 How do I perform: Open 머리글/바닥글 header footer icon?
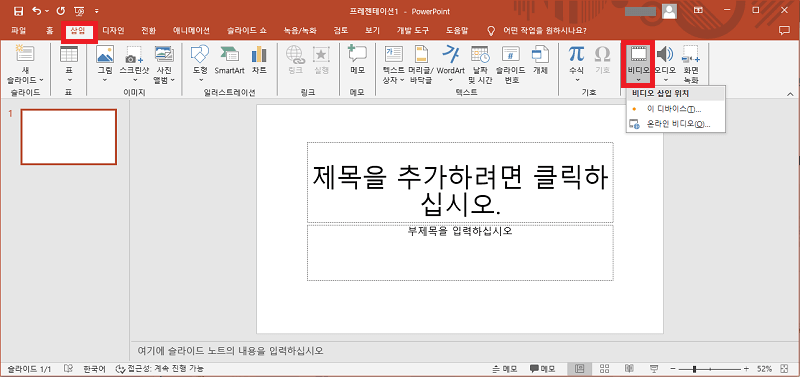[x=421, y=54]
